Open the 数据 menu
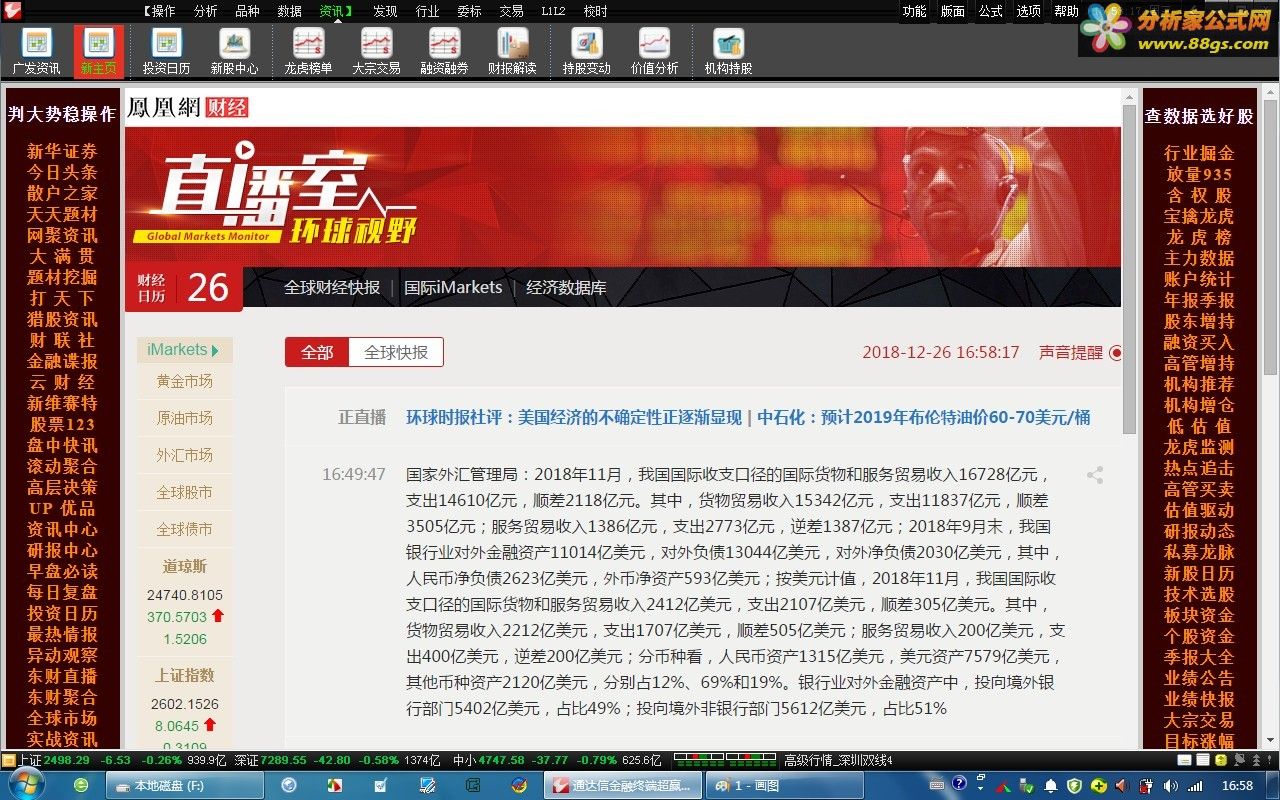This screenshot has height=800, width=1280. (x=289, y=11)
